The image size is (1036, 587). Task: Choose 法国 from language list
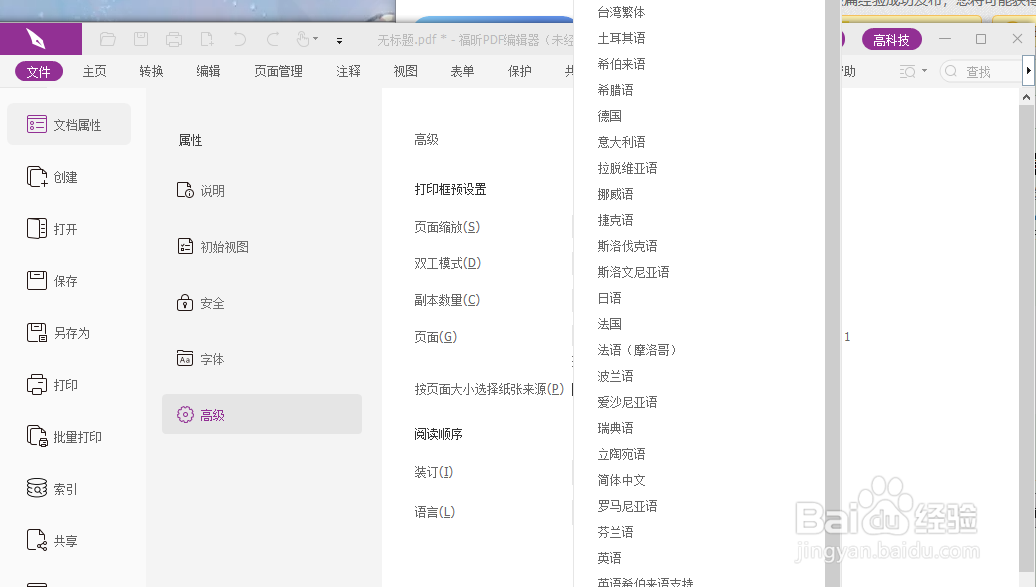pyautogui.click(x=609, y=324)
